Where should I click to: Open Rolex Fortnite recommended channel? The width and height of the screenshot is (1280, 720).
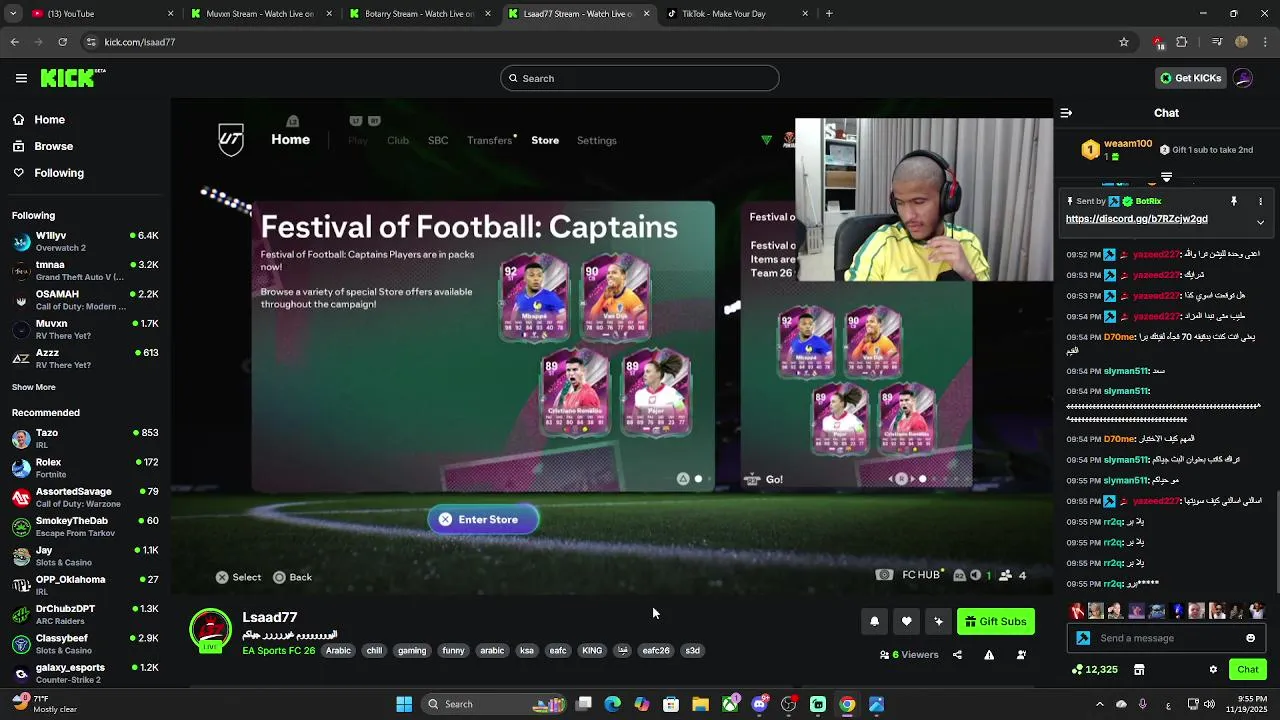pos(85,468)
